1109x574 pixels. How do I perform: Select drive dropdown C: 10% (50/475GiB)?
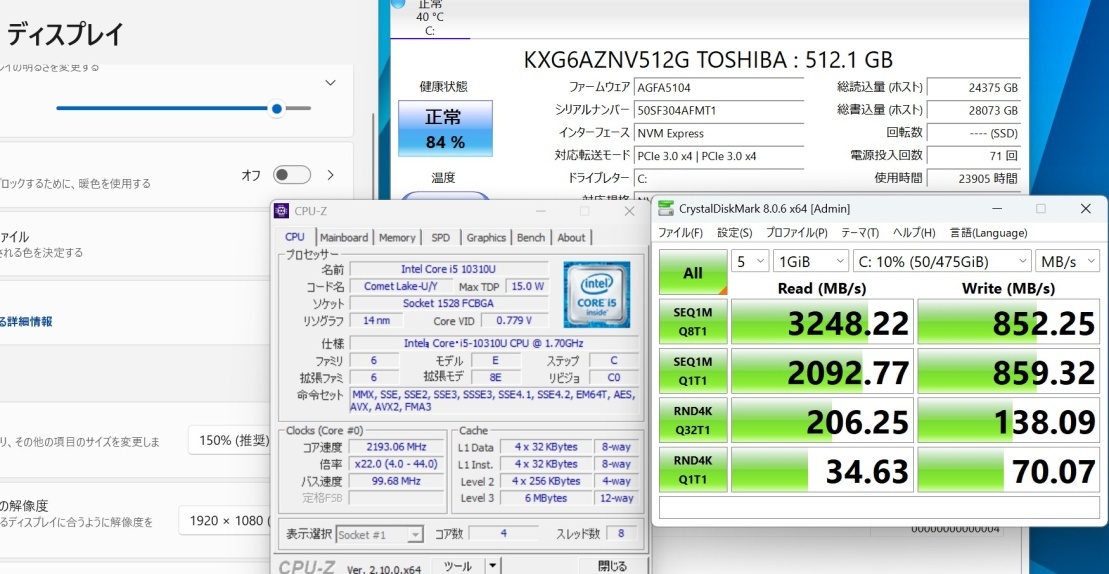943,262
